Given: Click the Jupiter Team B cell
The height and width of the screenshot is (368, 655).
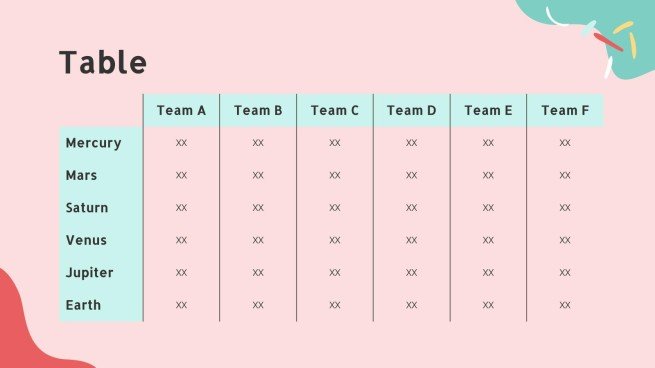Looking at the screenshot, I should point(258,273).
